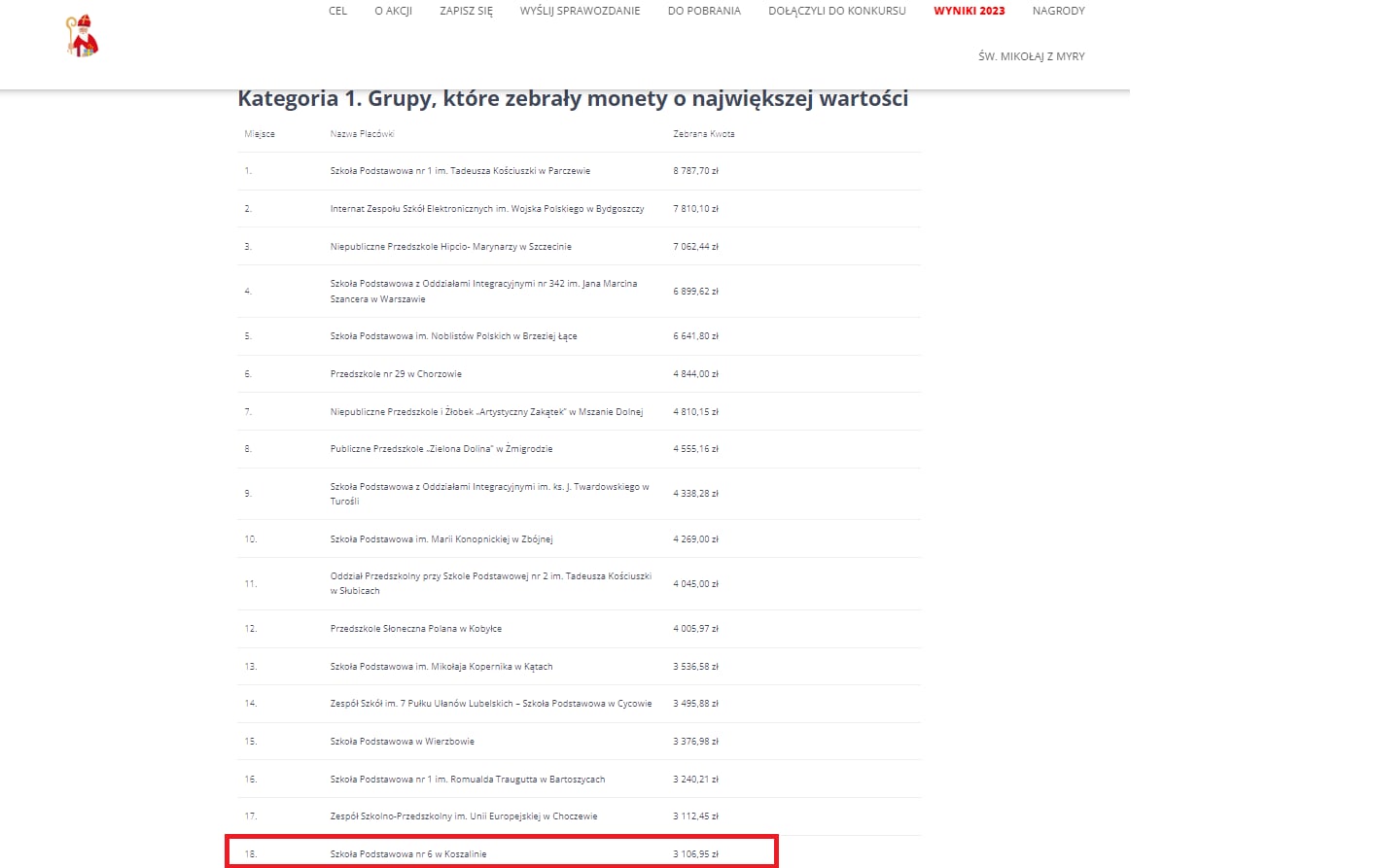Open ŚW. MIKOŁAJ Z MYRY page

click(1031, 56)
